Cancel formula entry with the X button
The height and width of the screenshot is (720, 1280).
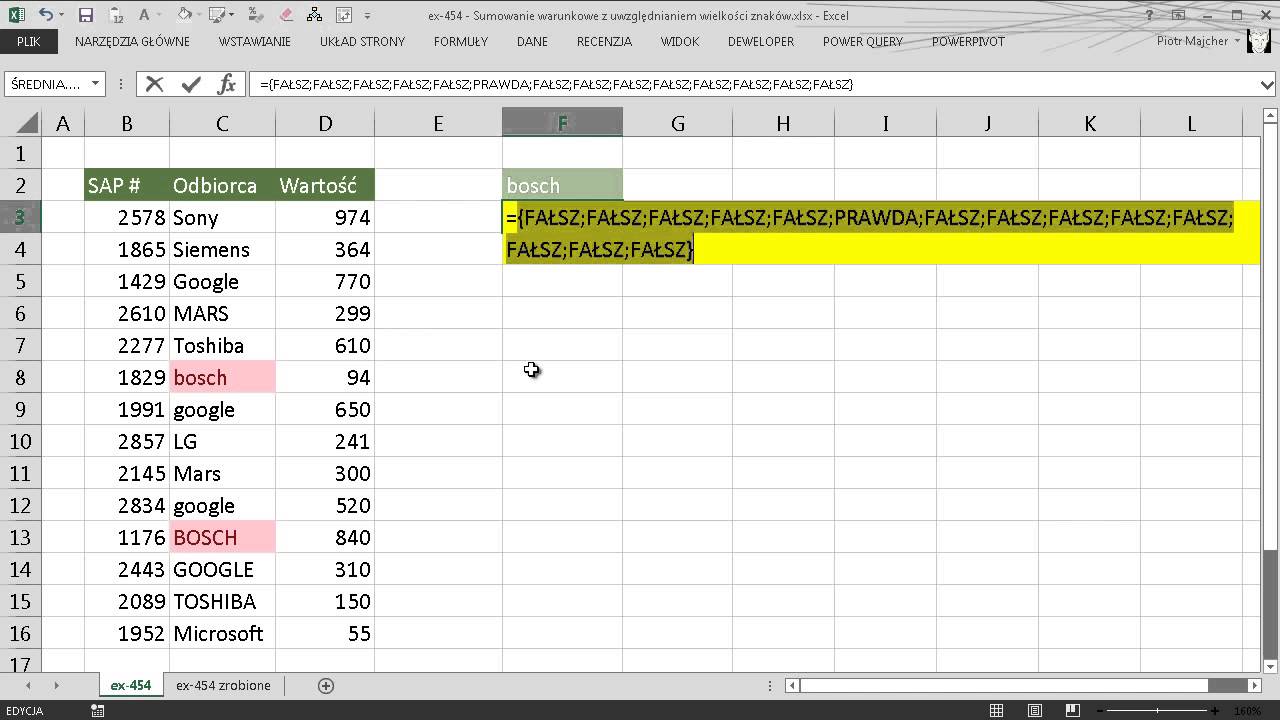(154, 84)
